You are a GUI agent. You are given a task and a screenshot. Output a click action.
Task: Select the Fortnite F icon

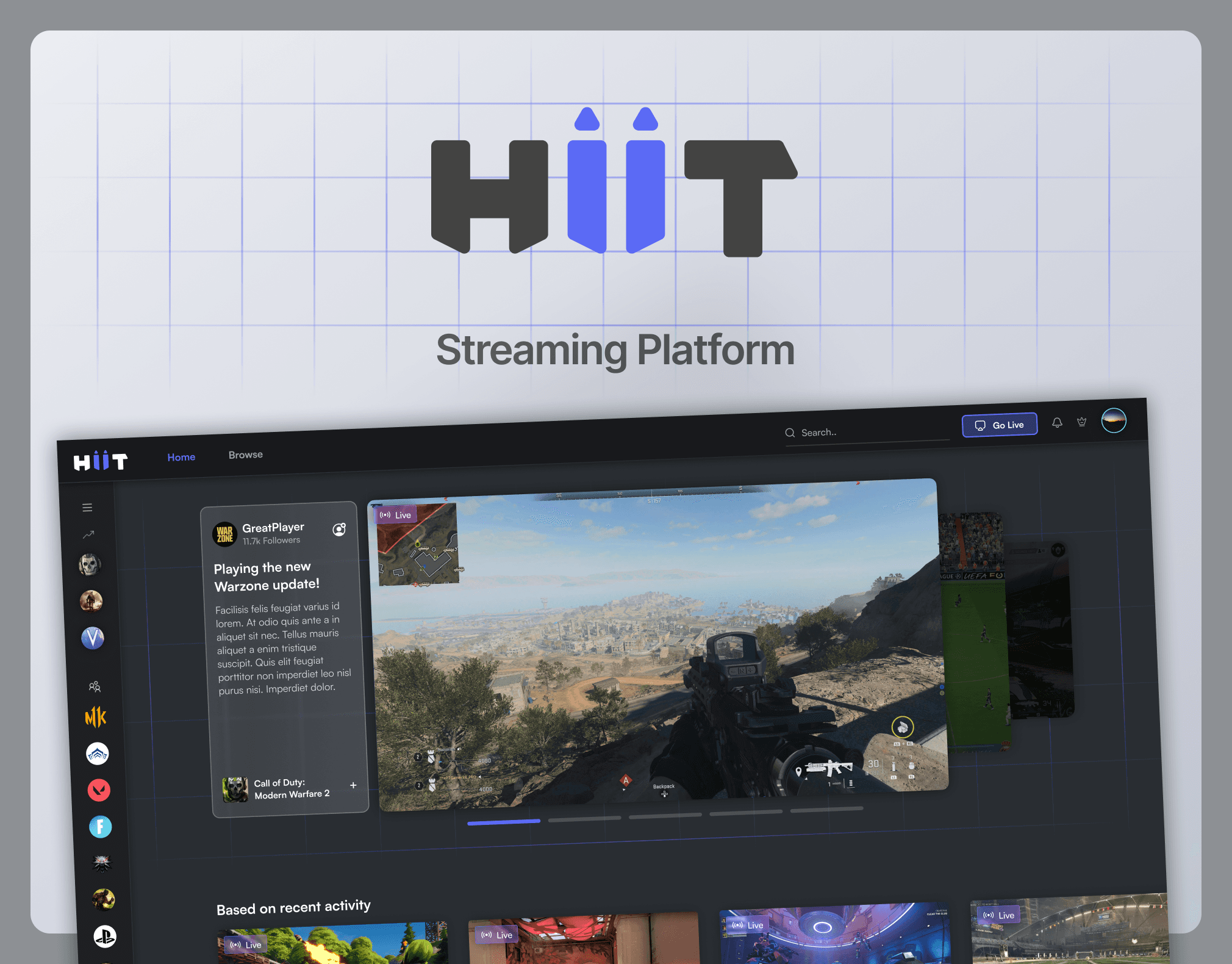coord(101,827)
